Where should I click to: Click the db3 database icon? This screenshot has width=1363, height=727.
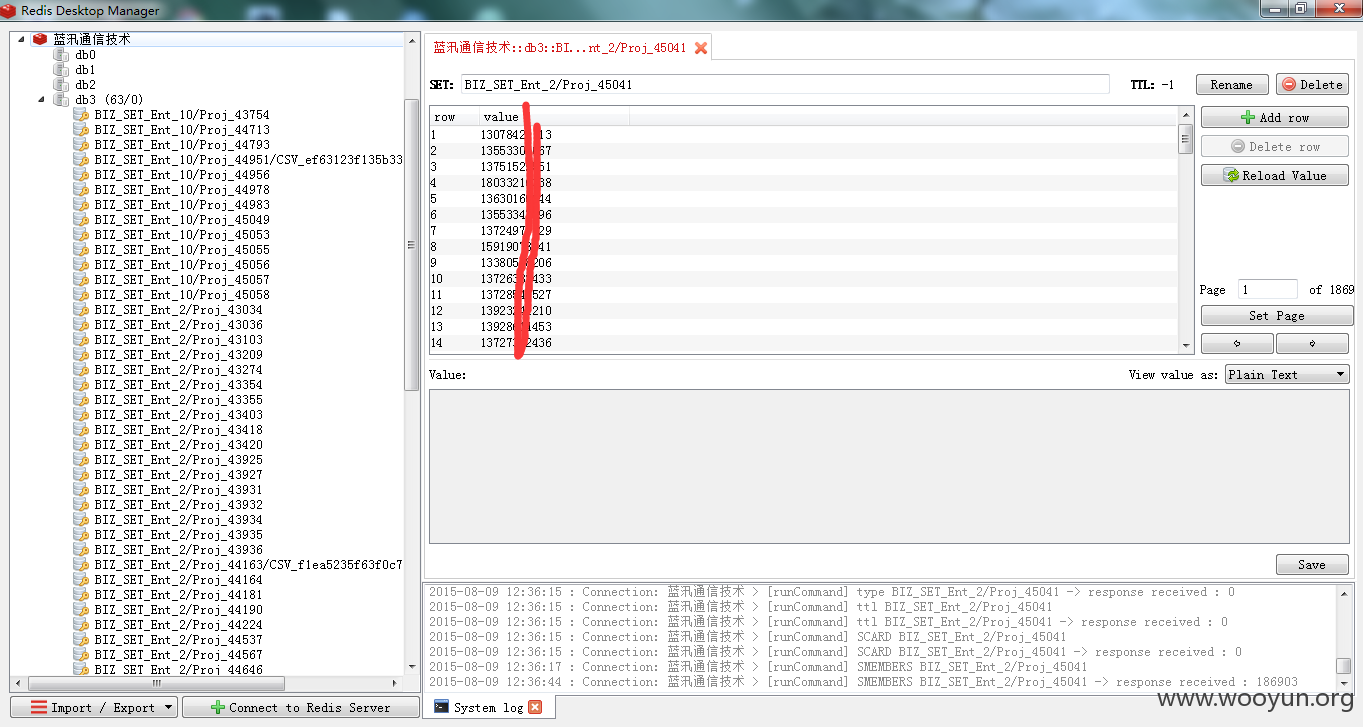tap(61, 100)
